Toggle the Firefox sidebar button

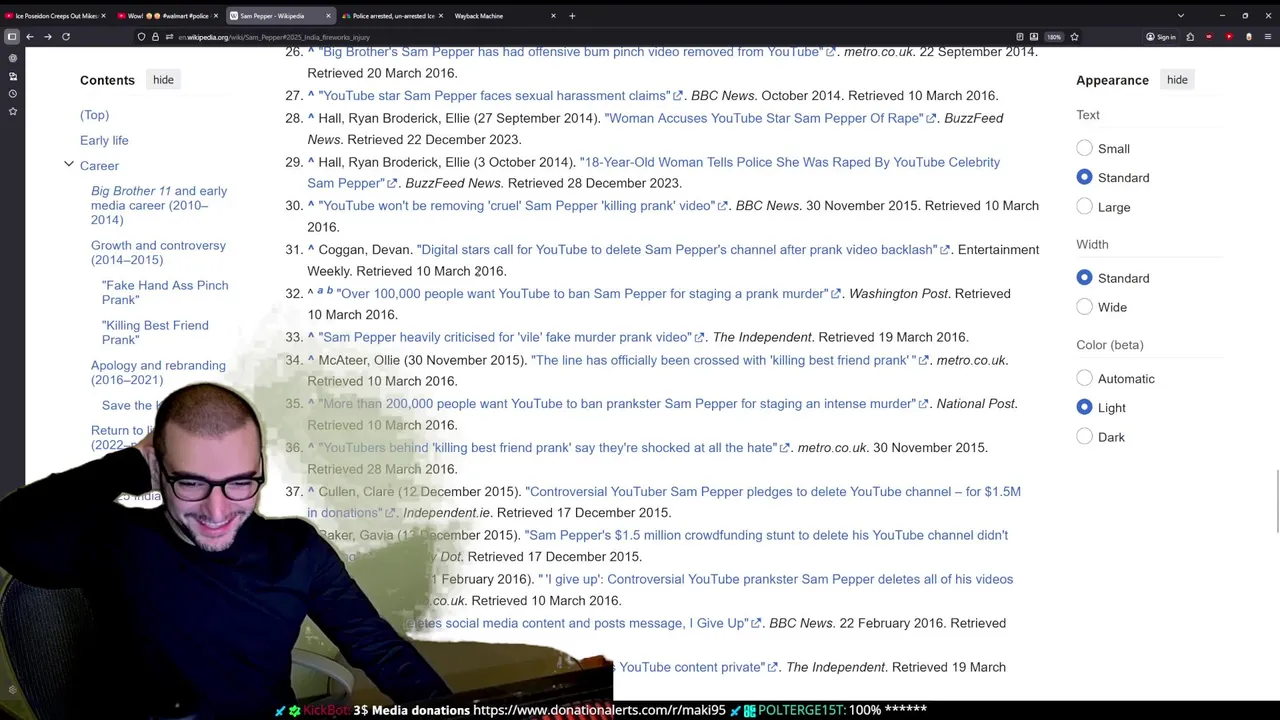[12, 37]
